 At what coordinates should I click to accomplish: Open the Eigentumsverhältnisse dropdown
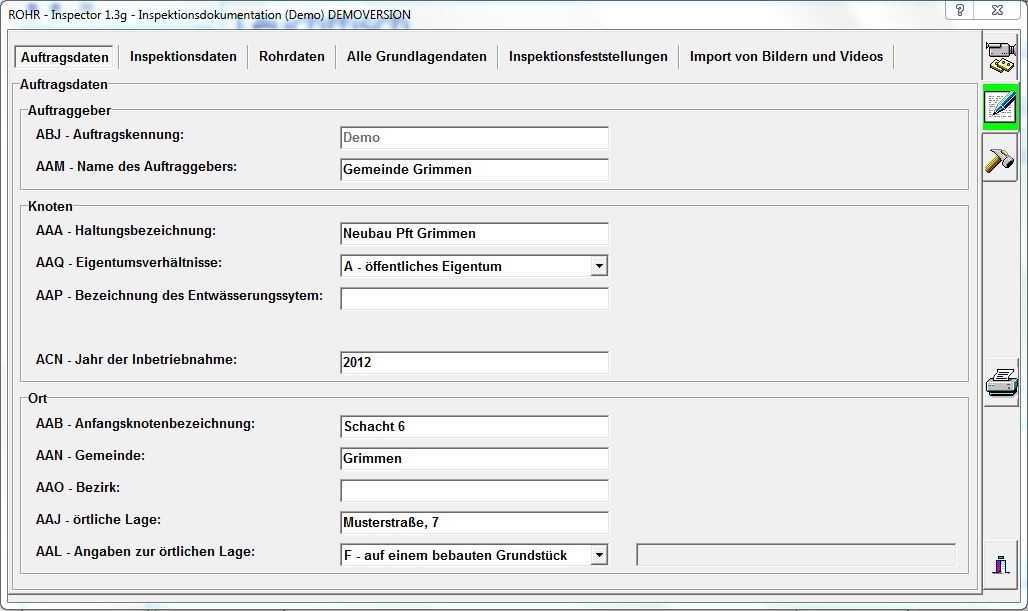pos(598,266)
